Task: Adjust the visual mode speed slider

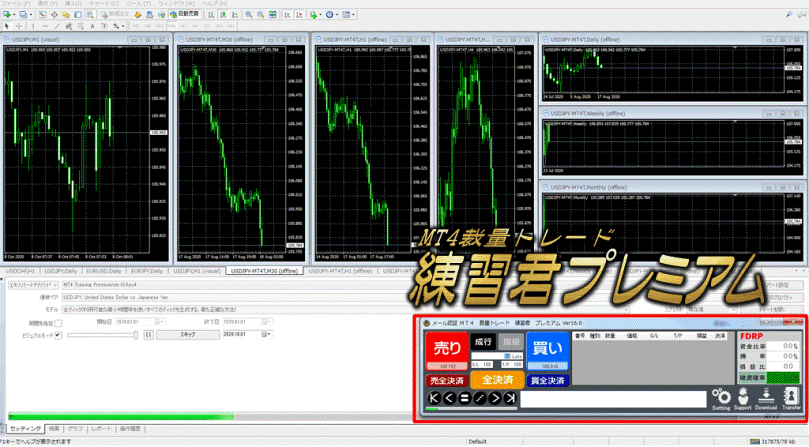Action: point(103,335)
